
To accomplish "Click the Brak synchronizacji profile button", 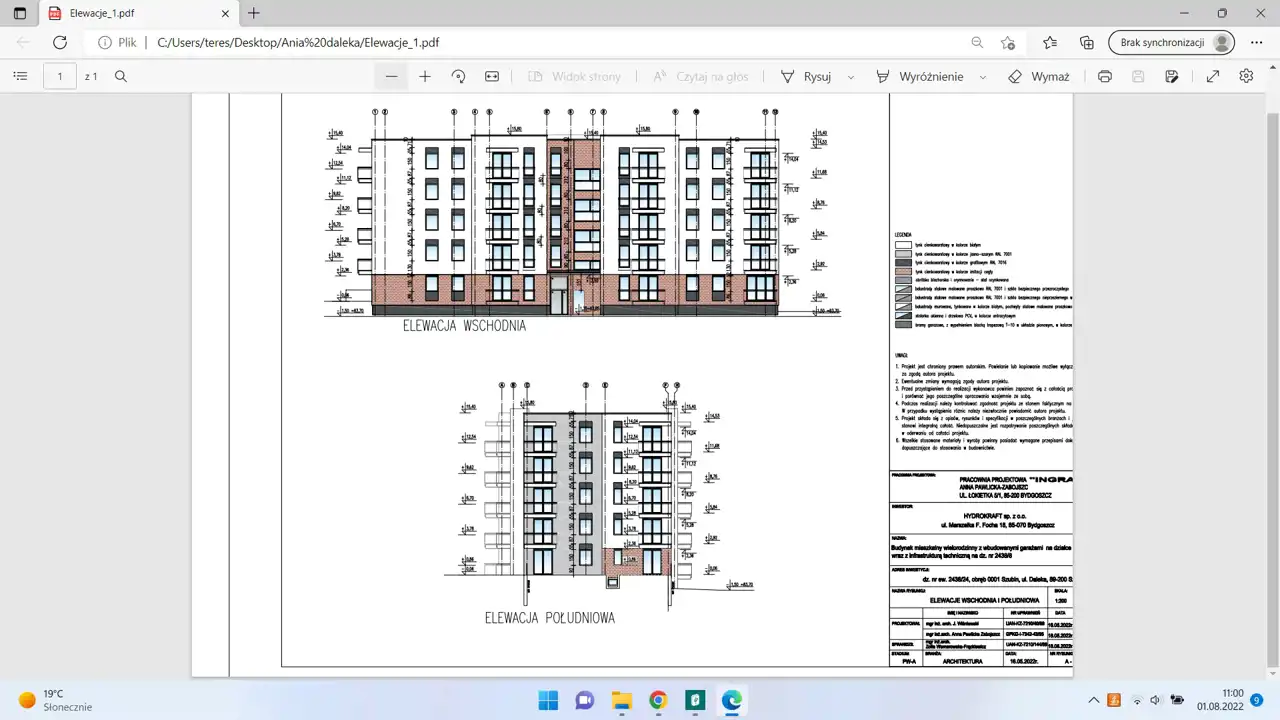I will (1171, 43).
